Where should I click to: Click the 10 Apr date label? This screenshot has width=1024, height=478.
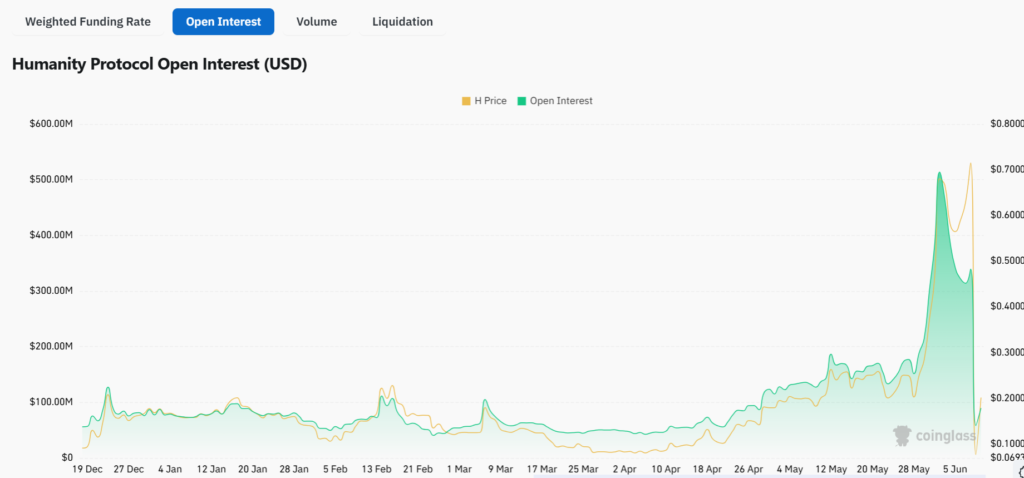point(665,469)
